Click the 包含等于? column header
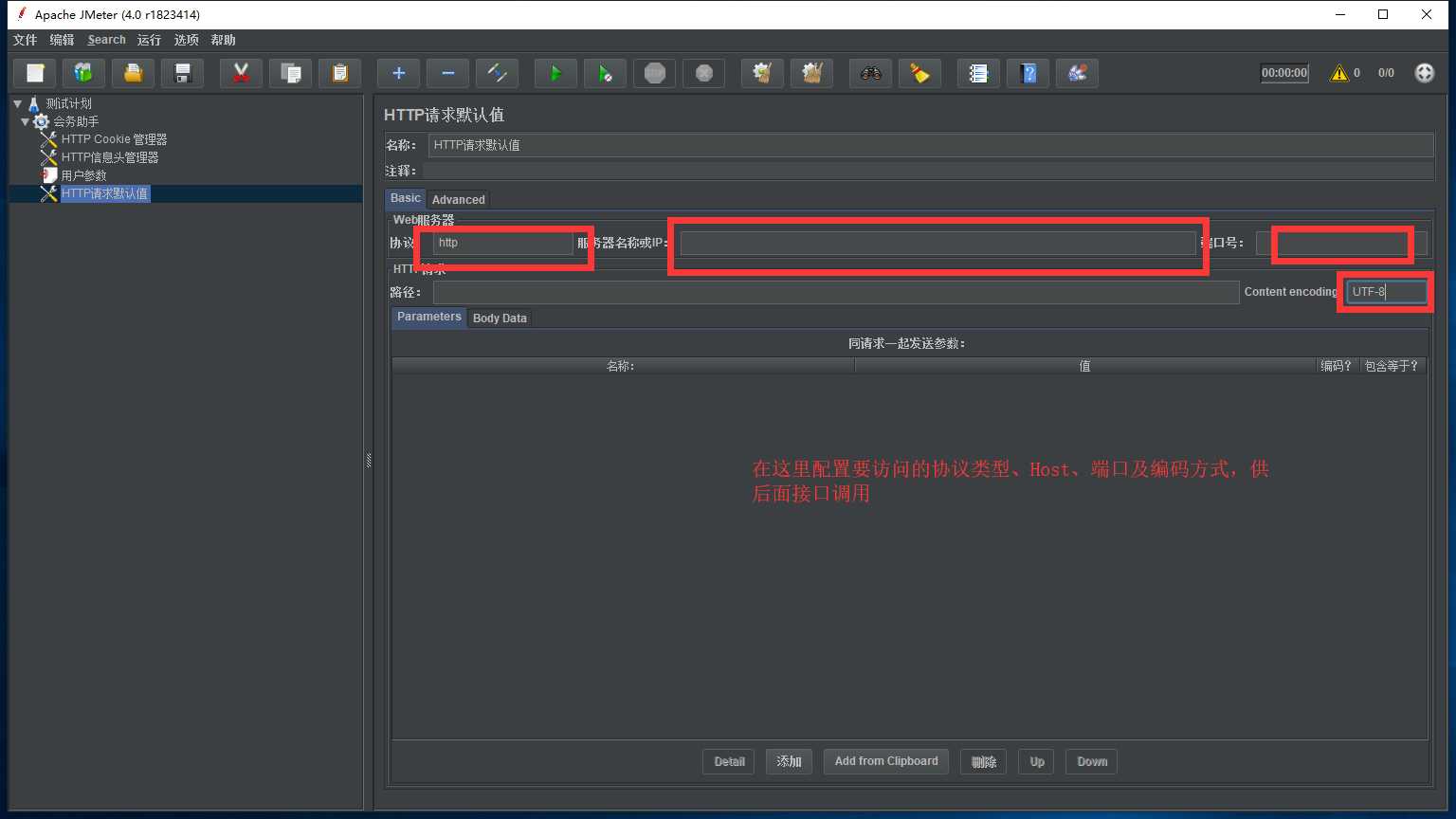 1392,366
